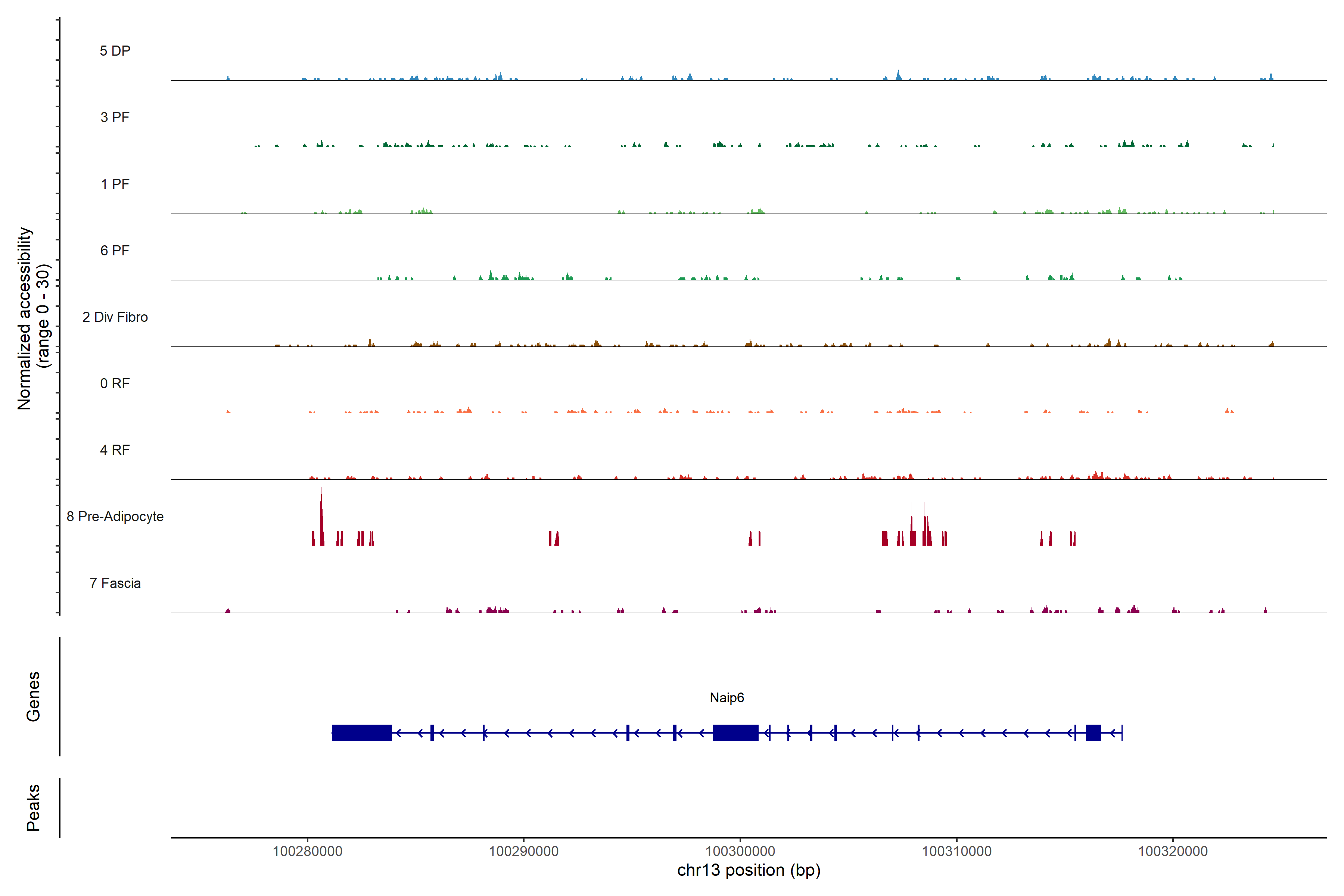
Task: Select the 2 Div Fibro label
Action: (x=115, y=317)
